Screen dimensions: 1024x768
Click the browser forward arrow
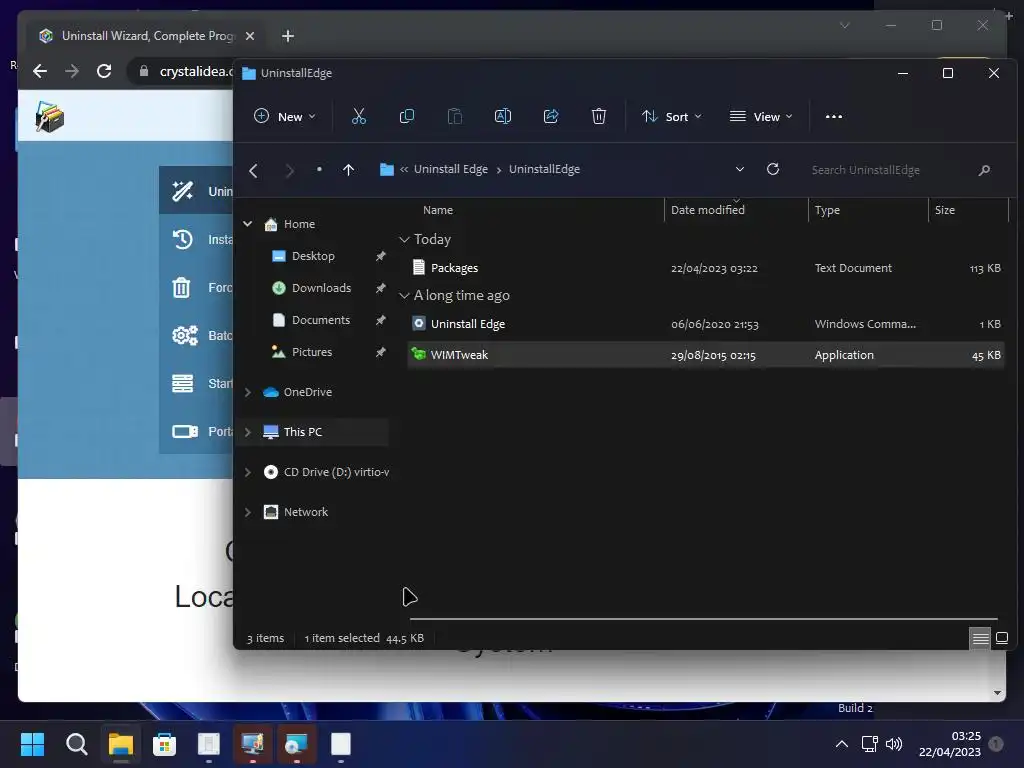72,71
